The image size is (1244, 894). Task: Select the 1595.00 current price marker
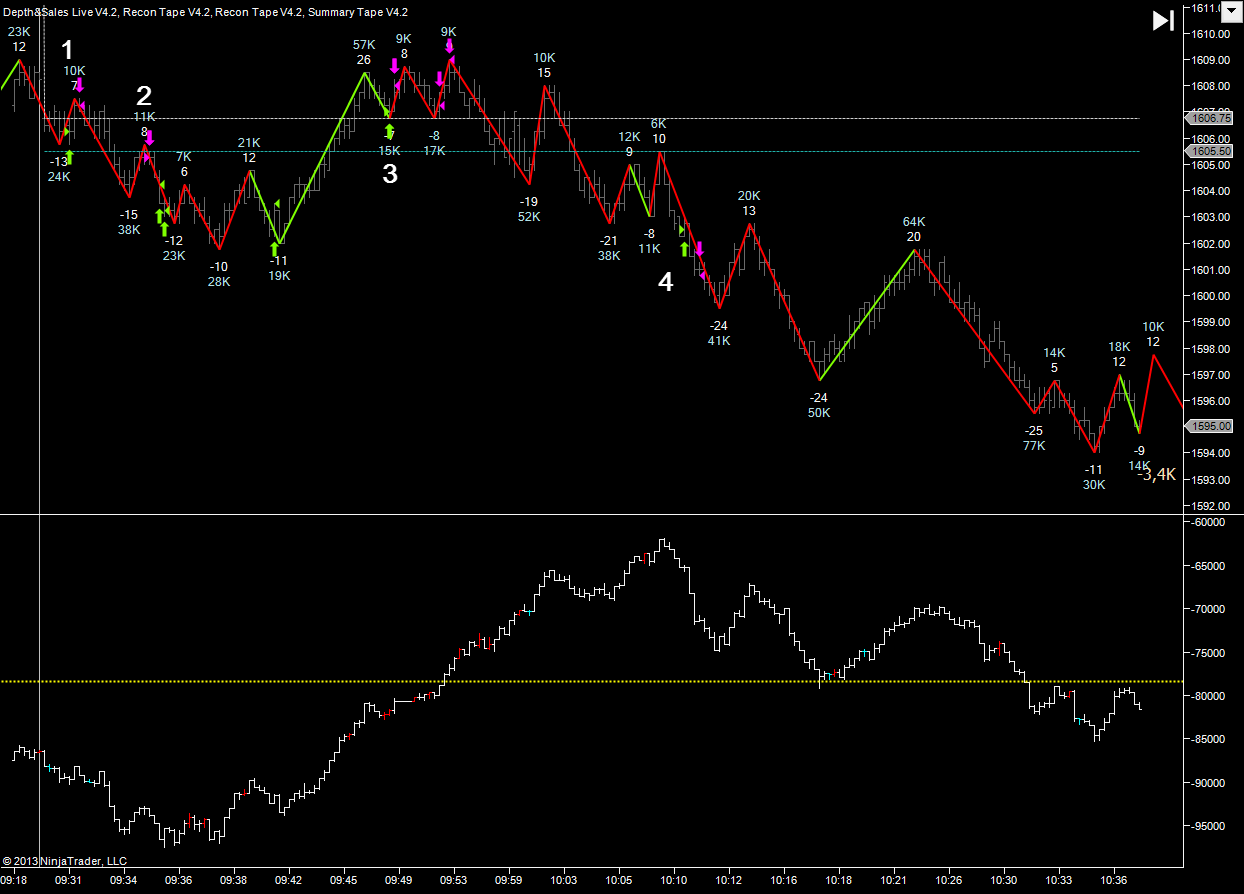1210,426
